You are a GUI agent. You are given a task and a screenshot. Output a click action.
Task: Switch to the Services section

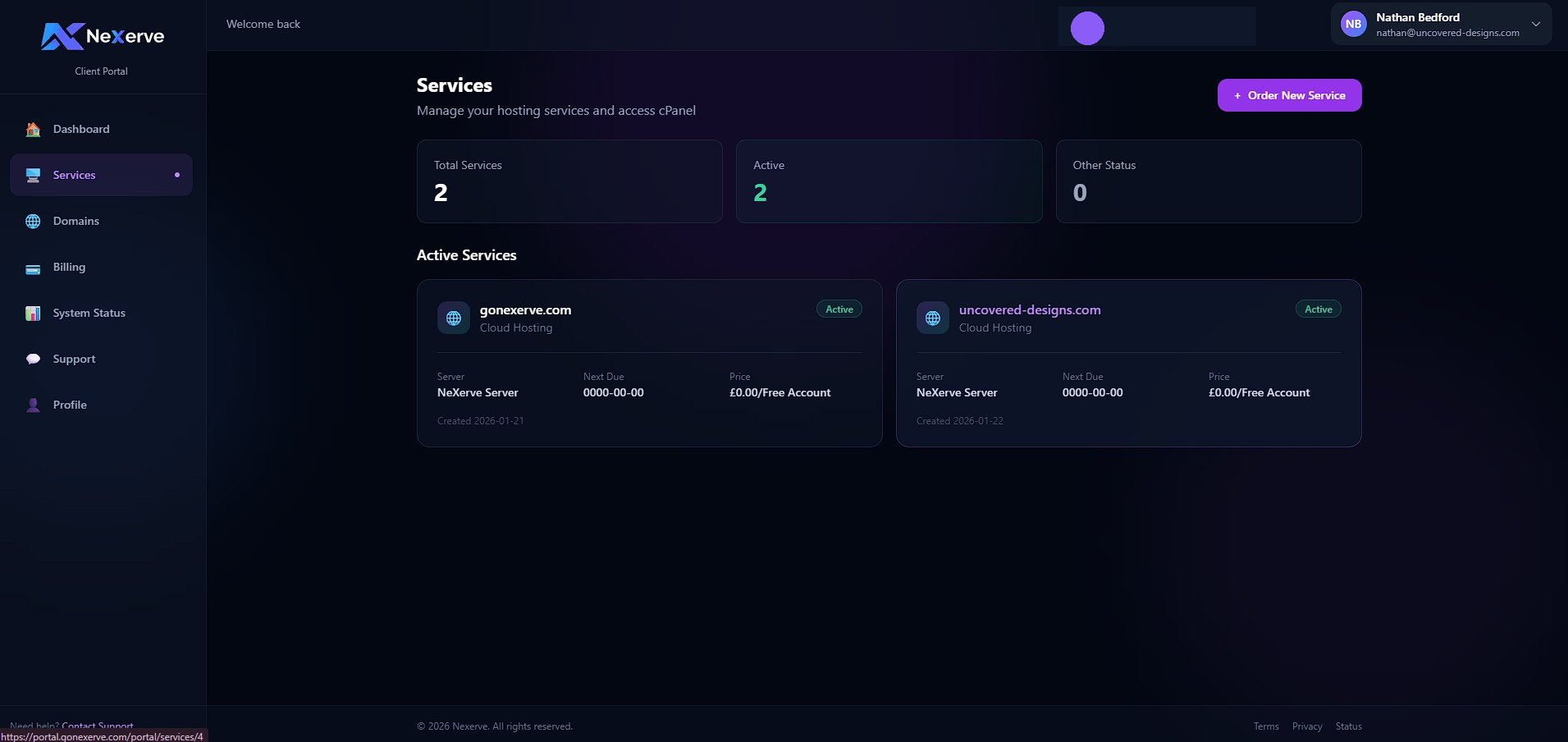pos(74,174)
